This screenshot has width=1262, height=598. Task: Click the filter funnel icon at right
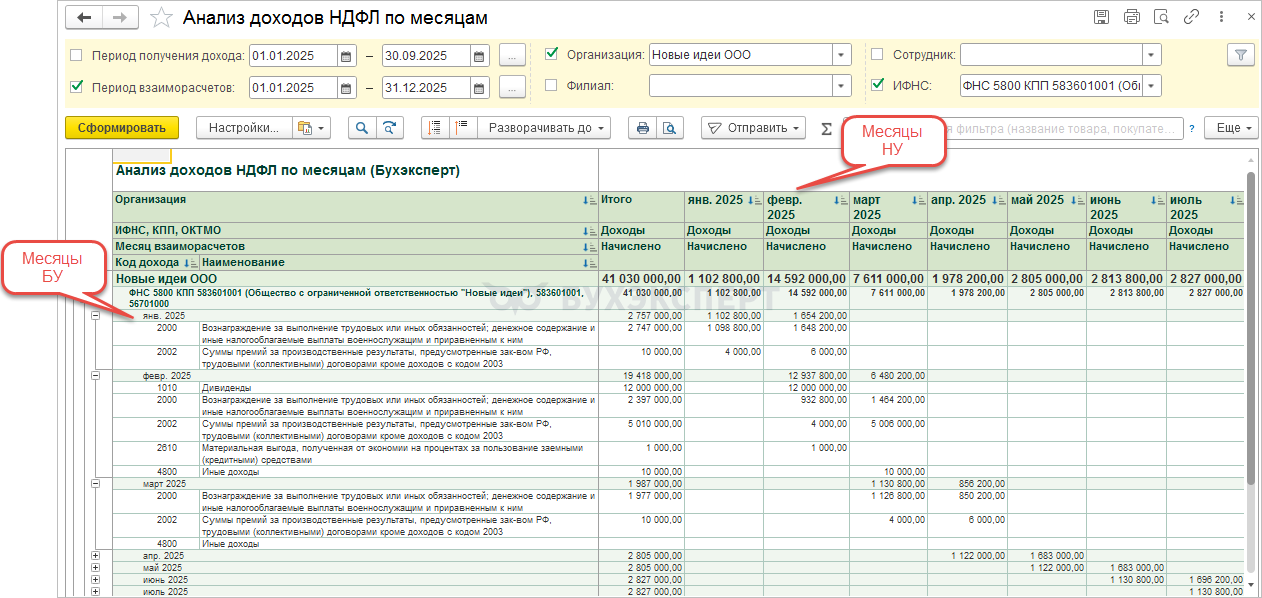click(x=1240, y=56)
